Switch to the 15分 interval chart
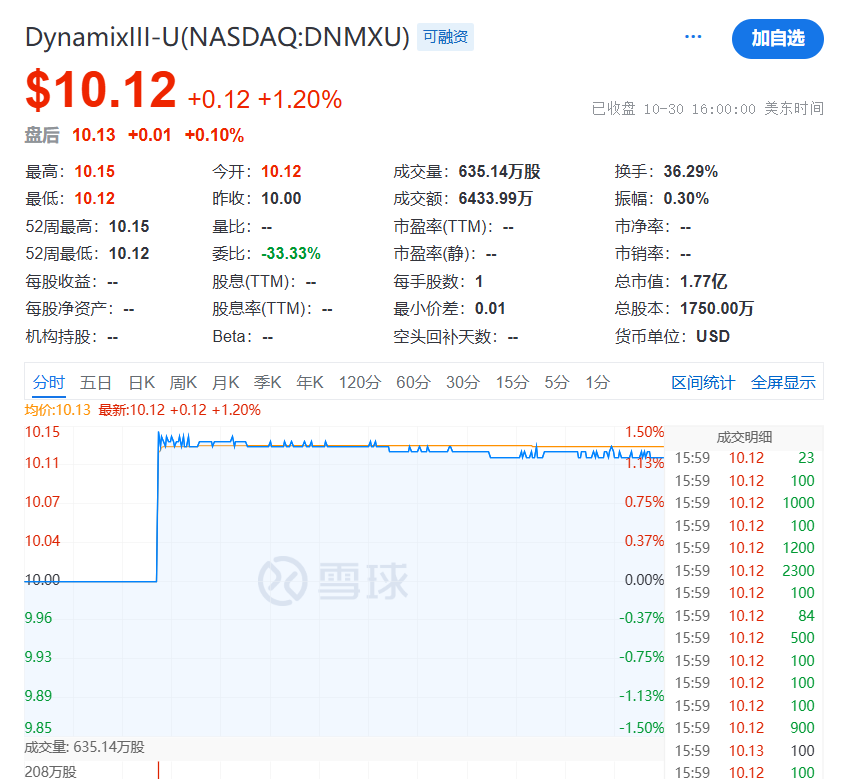This screenshot has height=779, width=846. [x=512, y=382]
